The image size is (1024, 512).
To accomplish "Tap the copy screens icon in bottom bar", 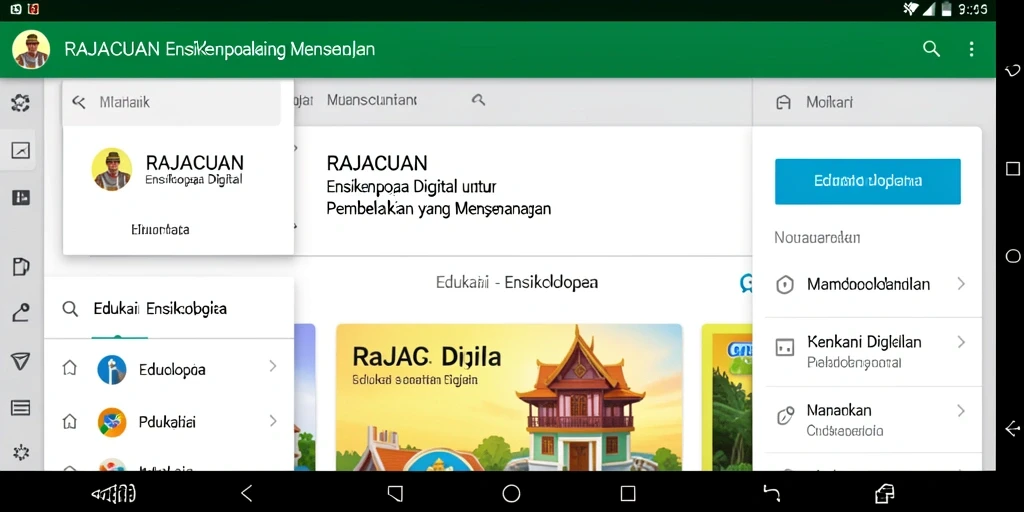I will click(884, 493).
